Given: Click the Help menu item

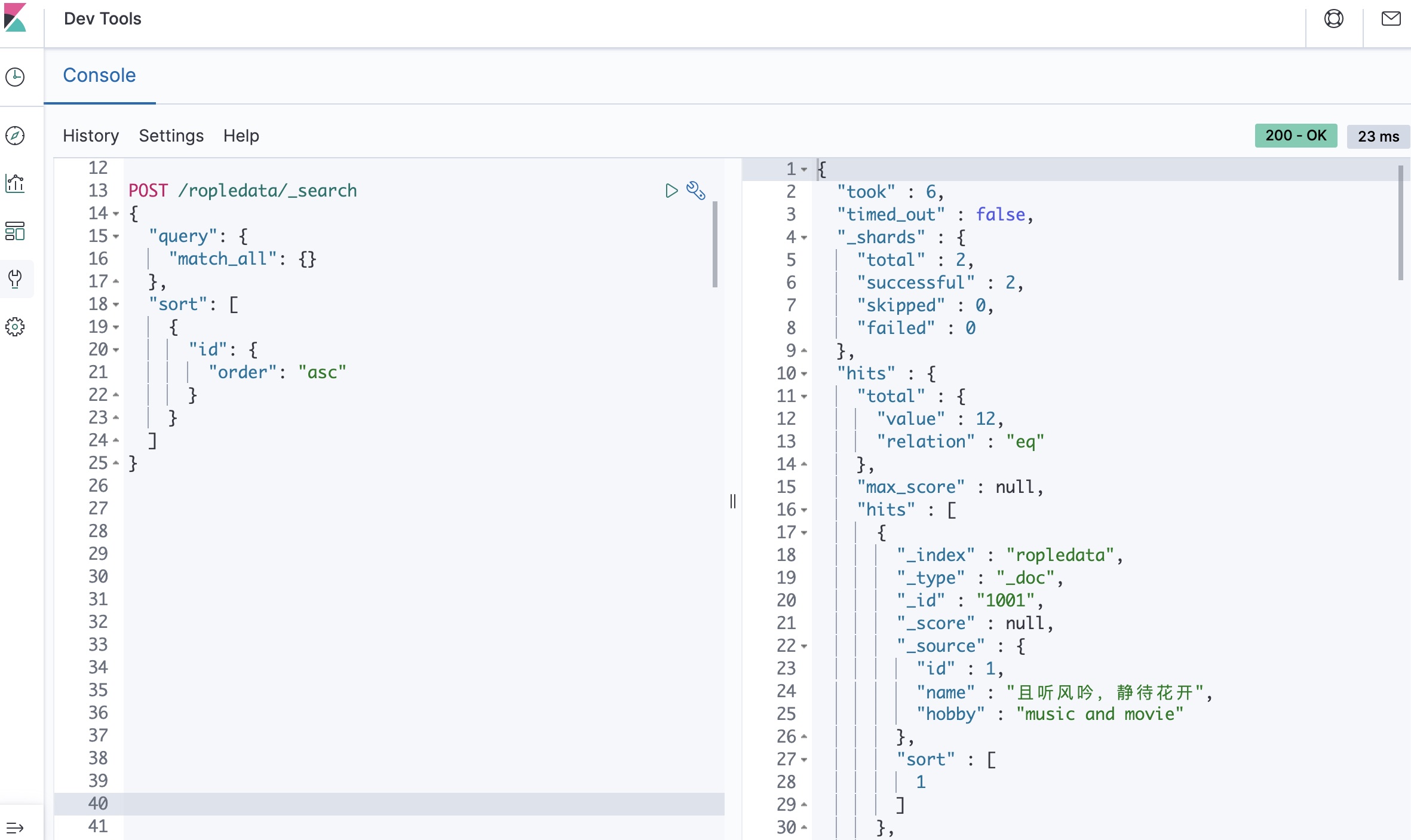Looking at the screenshot, I should (x=240, y=136).
